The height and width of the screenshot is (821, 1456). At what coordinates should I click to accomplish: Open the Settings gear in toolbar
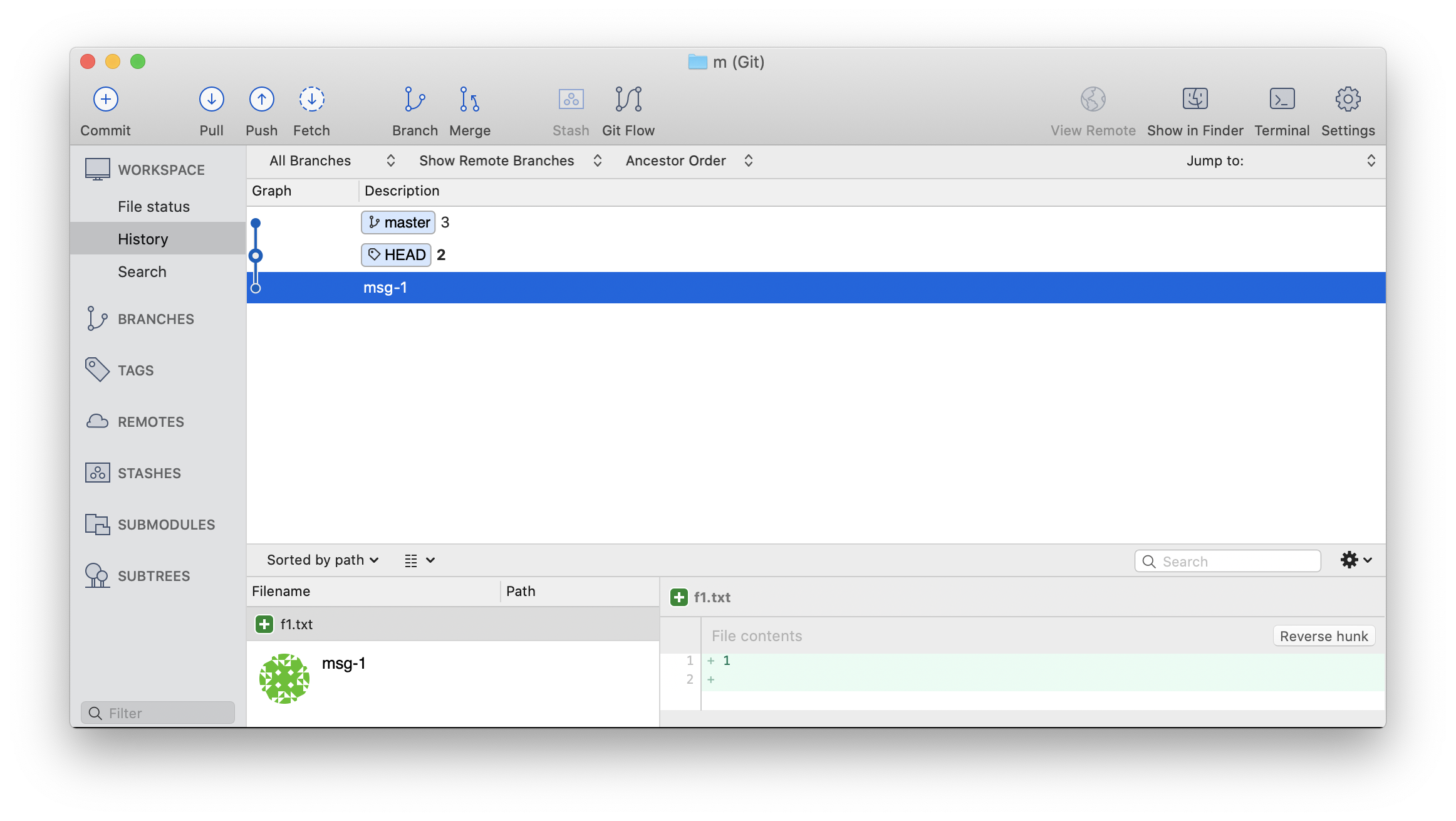click(x=1348, y=100)
